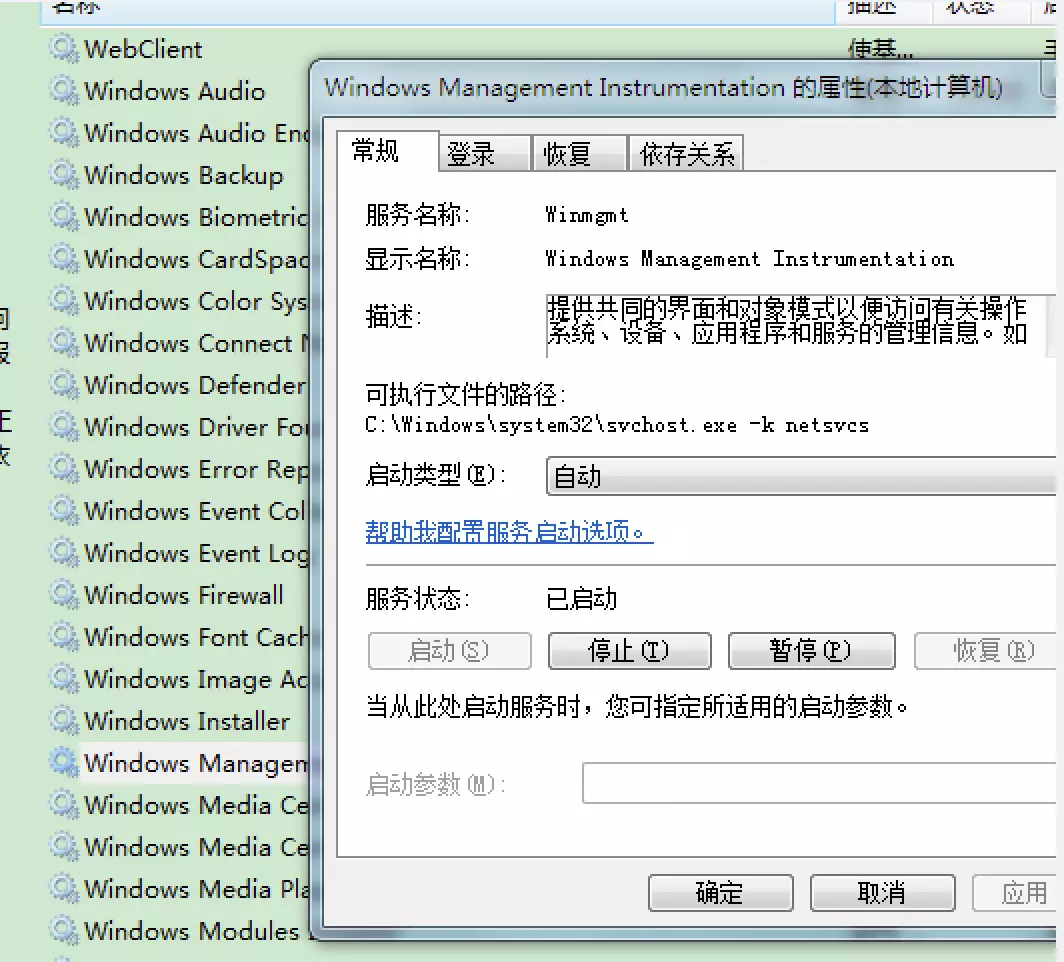Click the Windows Management Instrumentation display name value
The image size is (1064, 962).
tap(750, 259)
